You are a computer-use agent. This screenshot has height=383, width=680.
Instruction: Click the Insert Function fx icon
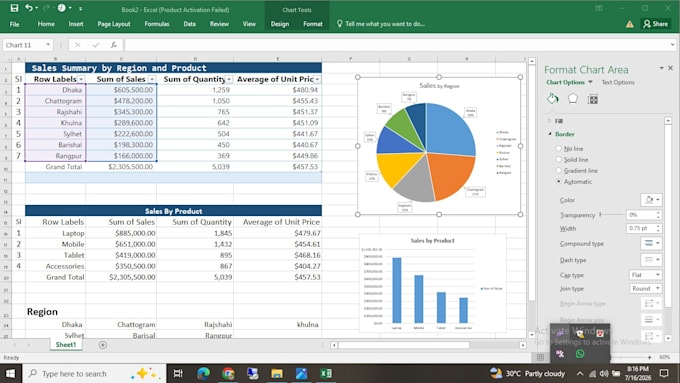point(114,45)
